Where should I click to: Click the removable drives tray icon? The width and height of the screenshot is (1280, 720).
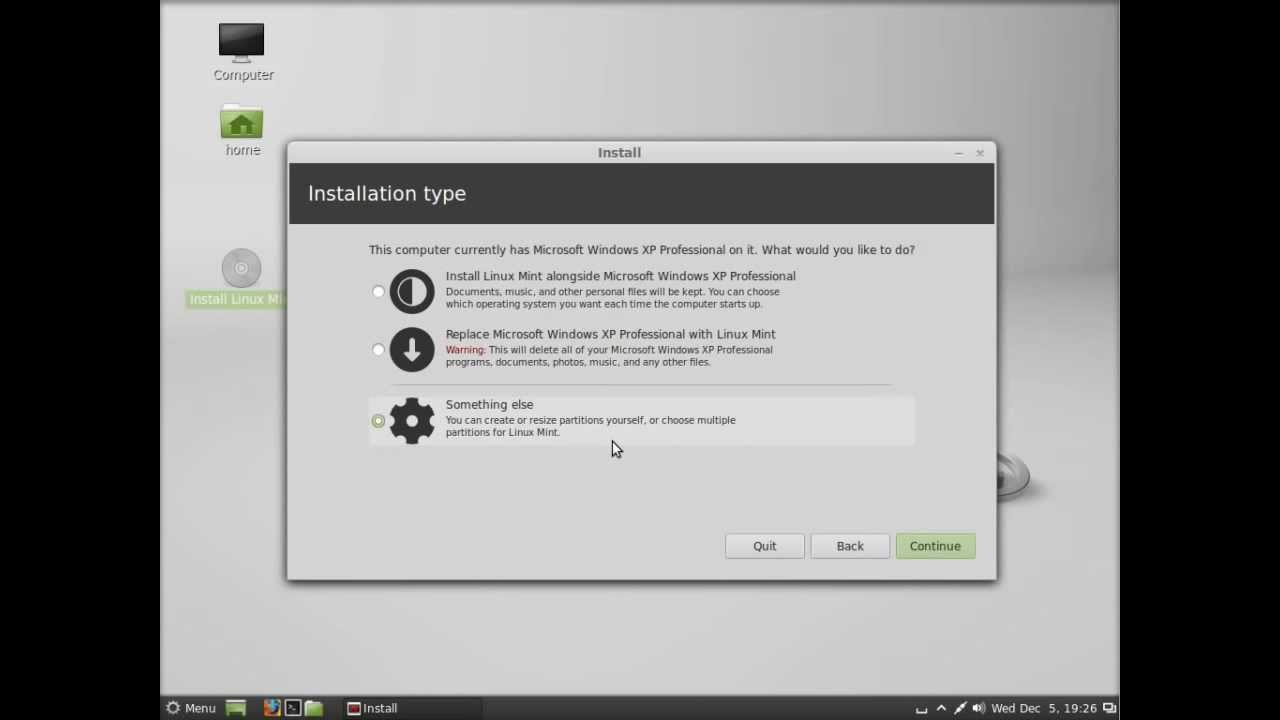point(922,709)
